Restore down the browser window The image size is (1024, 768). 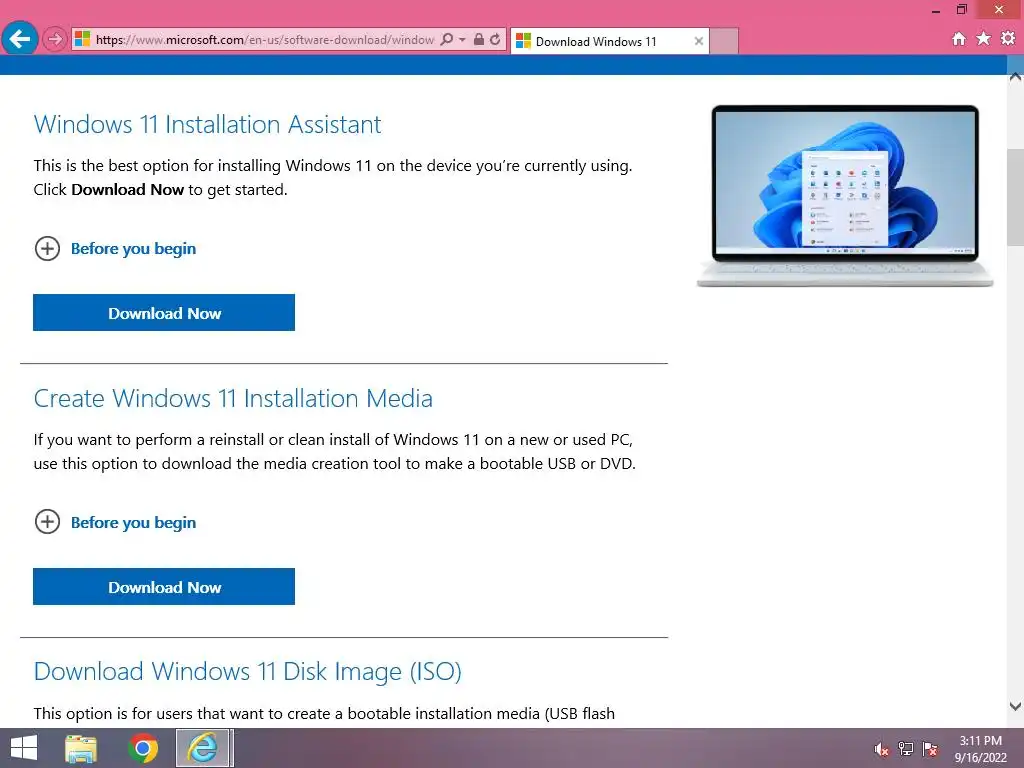point(961,10)
